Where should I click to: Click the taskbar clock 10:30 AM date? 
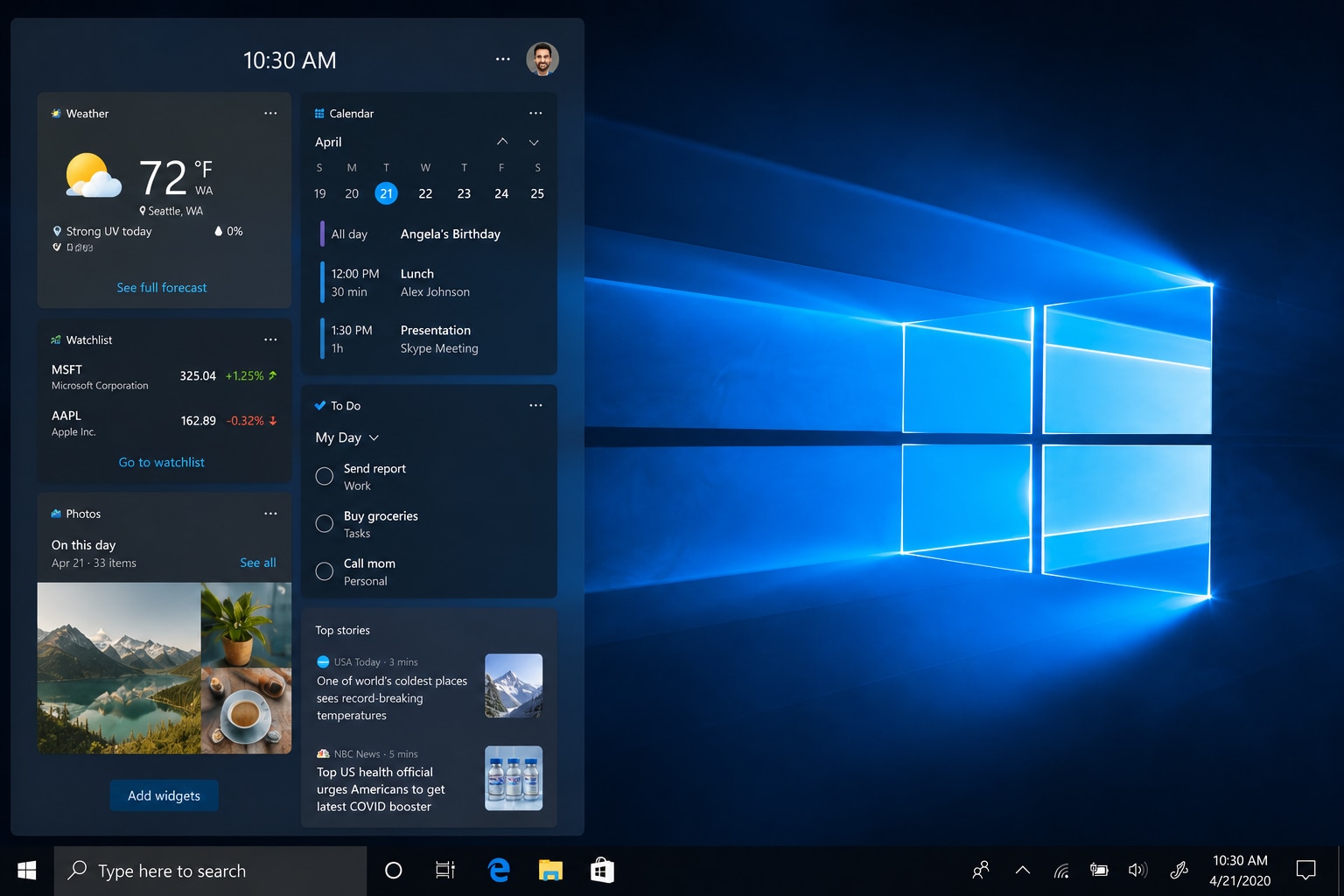click(x=1240, y=871)
